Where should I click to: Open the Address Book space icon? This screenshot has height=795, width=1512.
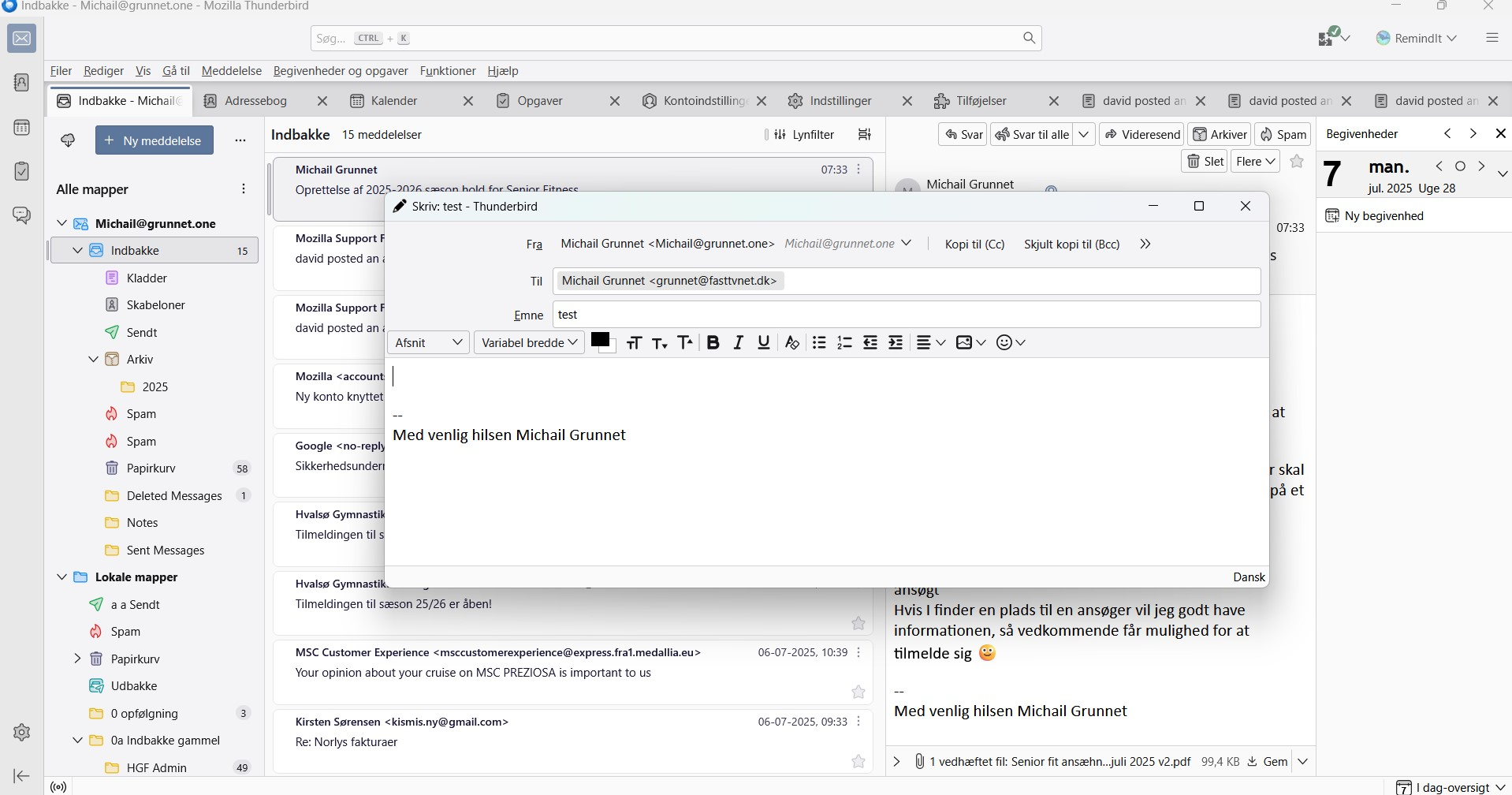click(21, 83)
